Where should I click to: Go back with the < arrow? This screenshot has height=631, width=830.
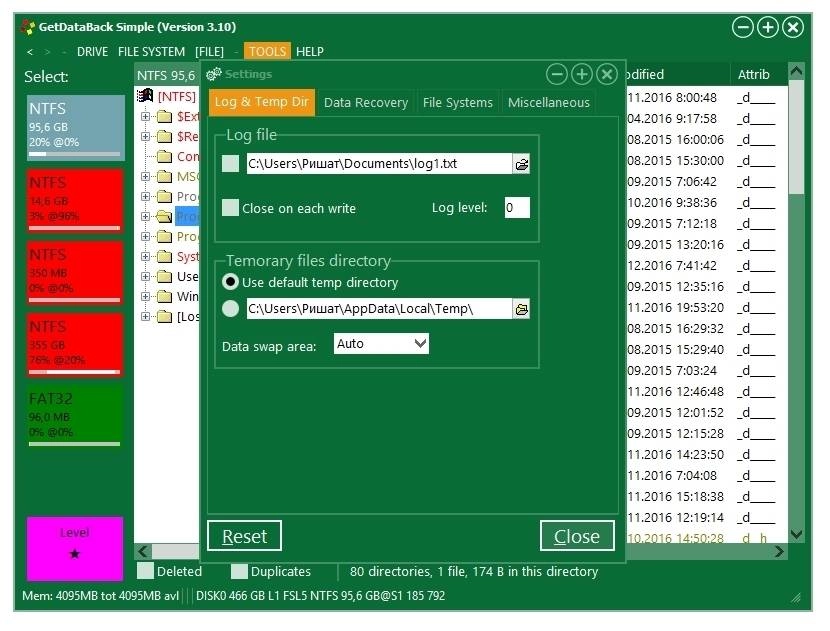click(30, 52)
